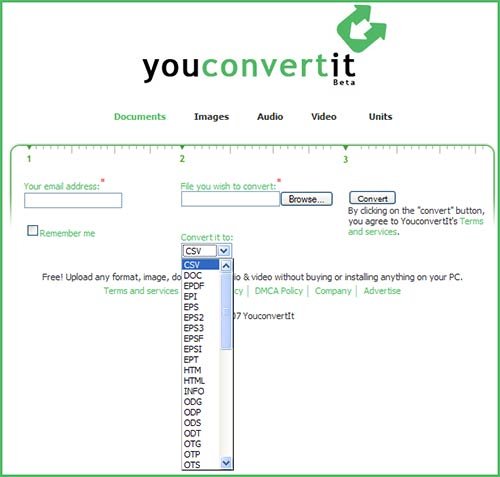Click the green recycle arrows logo icon

(x=362, y=28)
